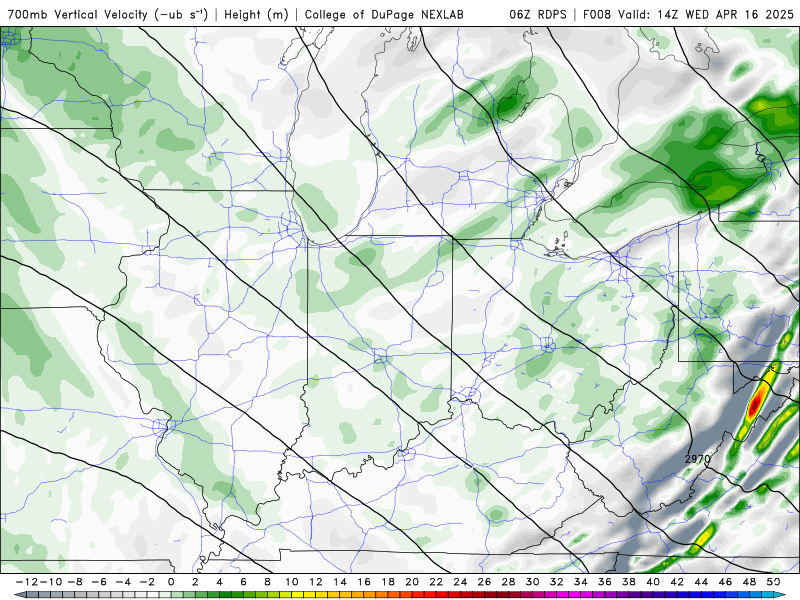The width and height of the screenshot is (800, 600).
Task: Click the '40' color scale label
Action: click(653, 582)
